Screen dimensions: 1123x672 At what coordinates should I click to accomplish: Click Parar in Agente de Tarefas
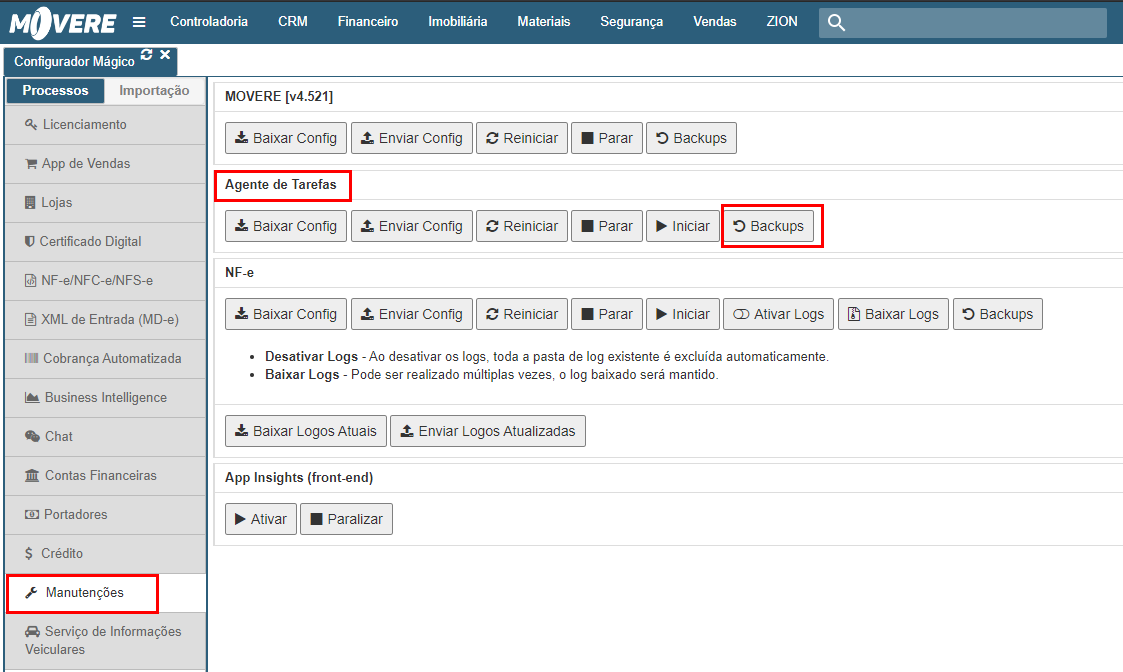coord(607,226)
